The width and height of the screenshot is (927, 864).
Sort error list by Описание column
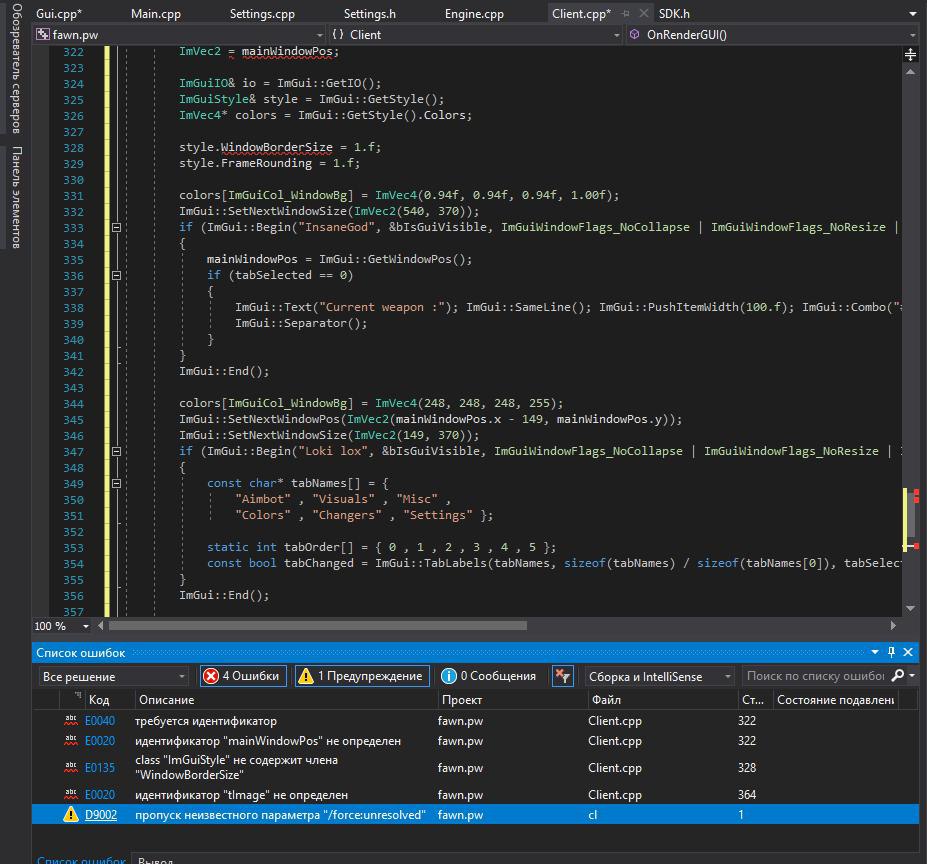(166, 700)
